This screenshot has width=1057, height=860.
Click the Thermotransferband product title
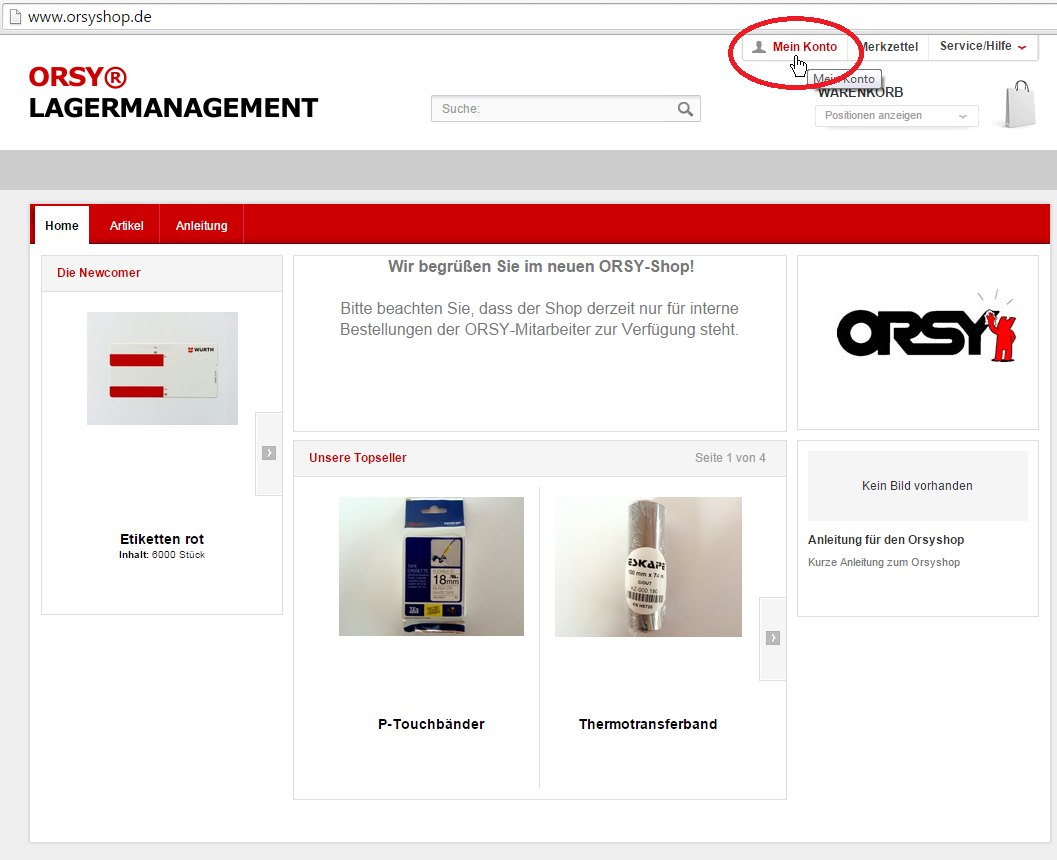pos(648,724)
